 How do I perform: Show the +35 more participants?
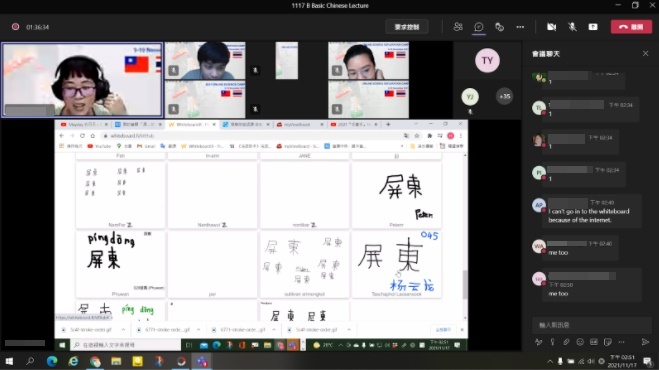pyautogui.click(x=504, y=97)
